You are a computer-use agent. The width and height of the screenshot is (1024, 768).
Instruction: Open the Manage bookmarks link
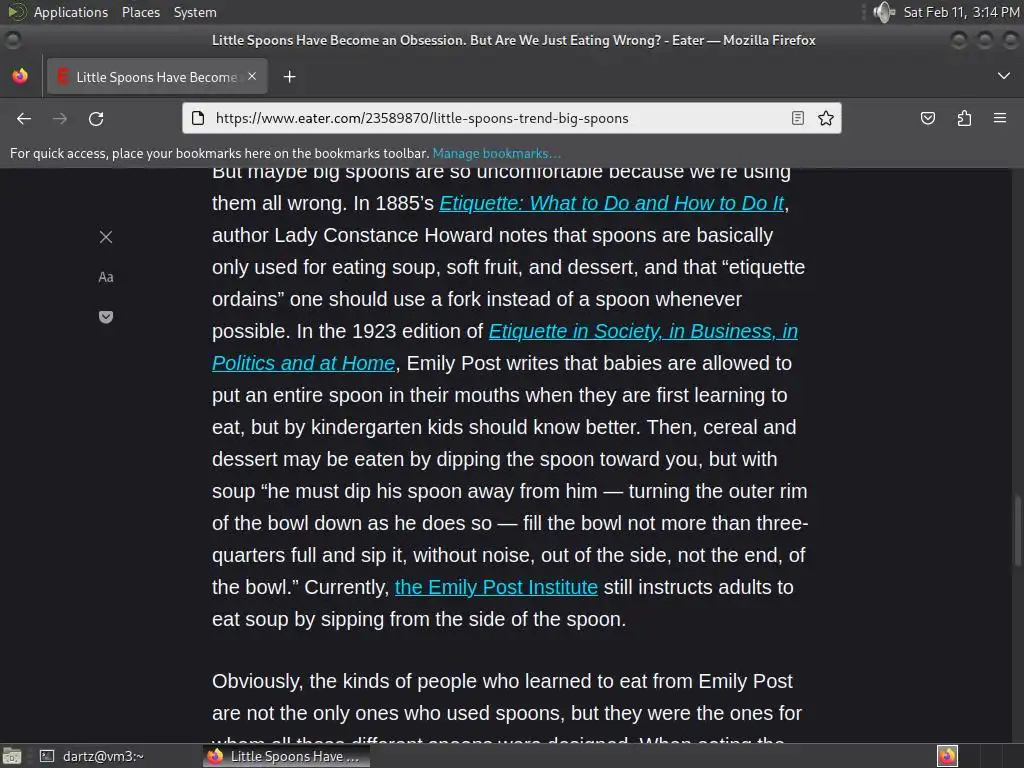coord(496,153)
